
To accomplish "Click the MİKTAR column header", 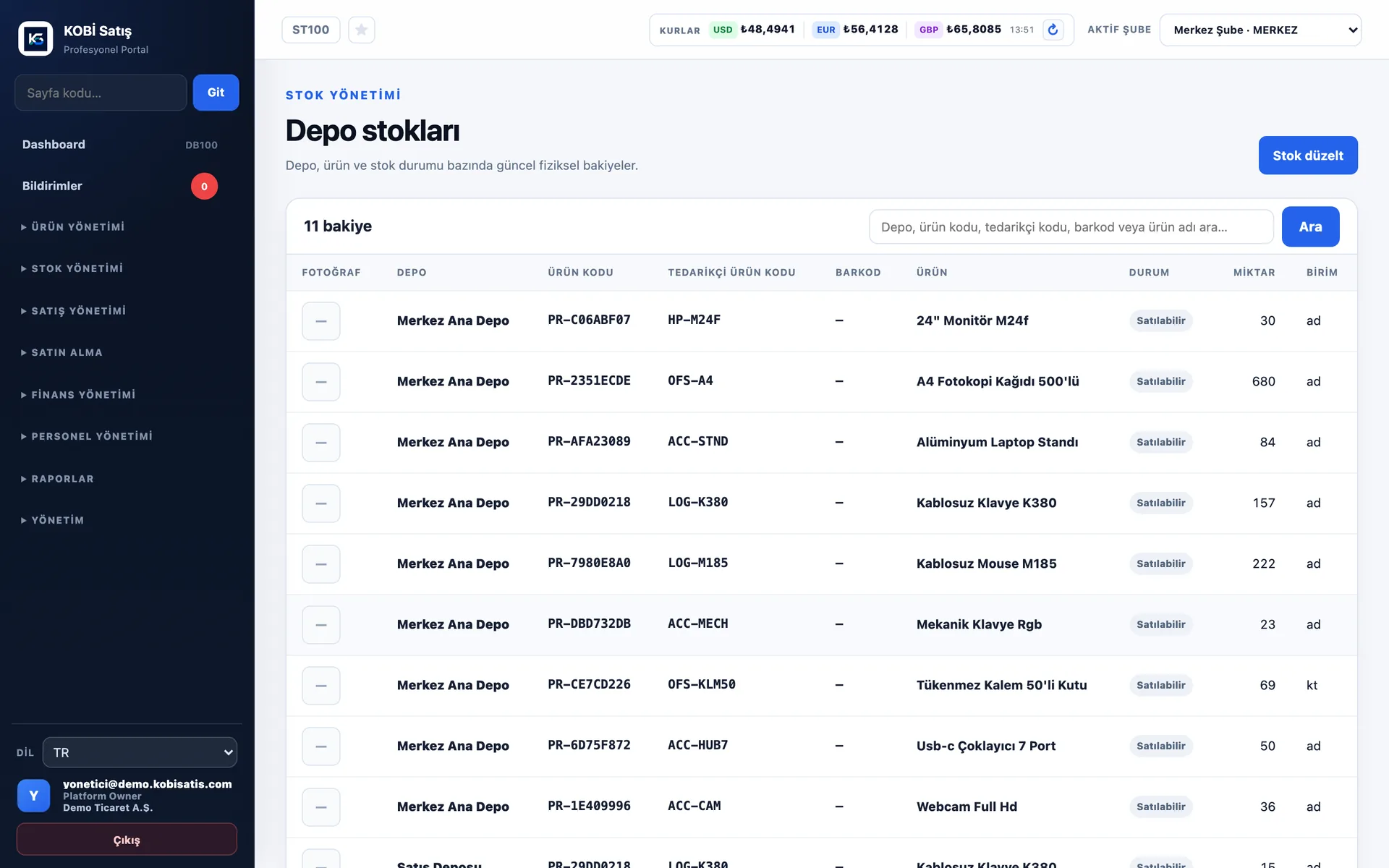I will [x=1254, y=273].
